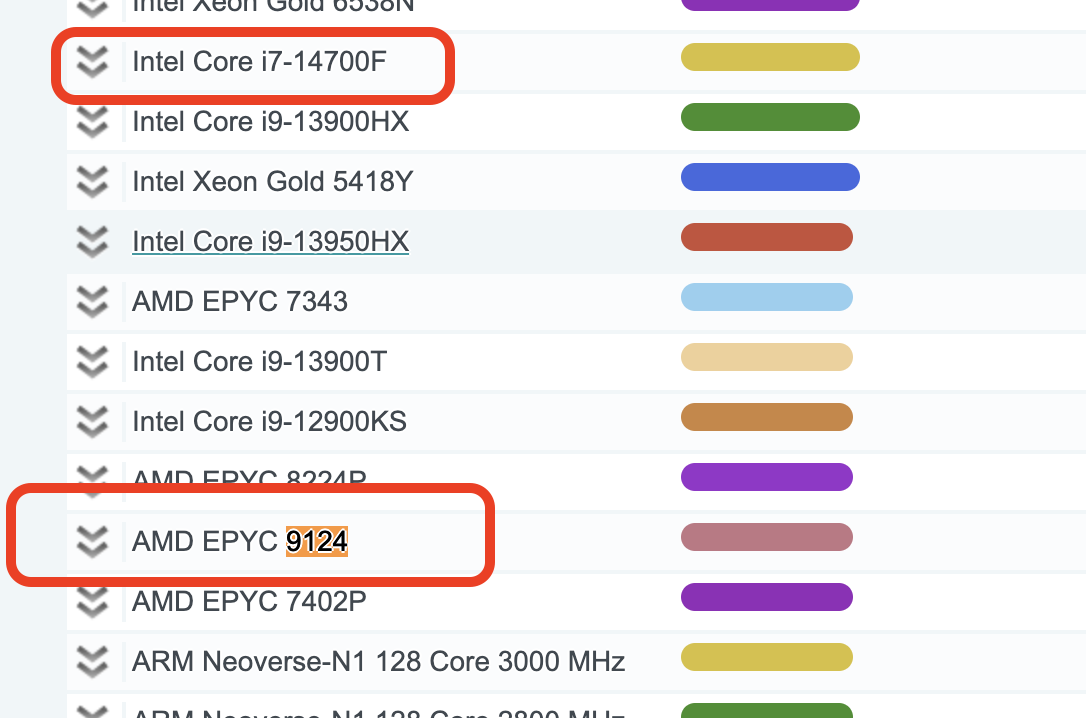This screenshot has width=1086, height=718.
Task: Open the AMD EPYC 9124 link
Action: tap(240, 541)
